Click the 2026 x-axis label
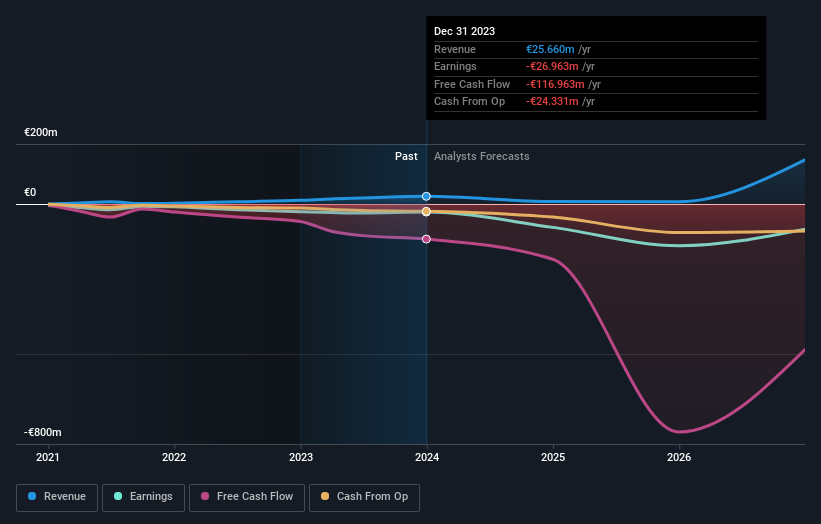Screen dimensions: 821x524 pos(679,458)
